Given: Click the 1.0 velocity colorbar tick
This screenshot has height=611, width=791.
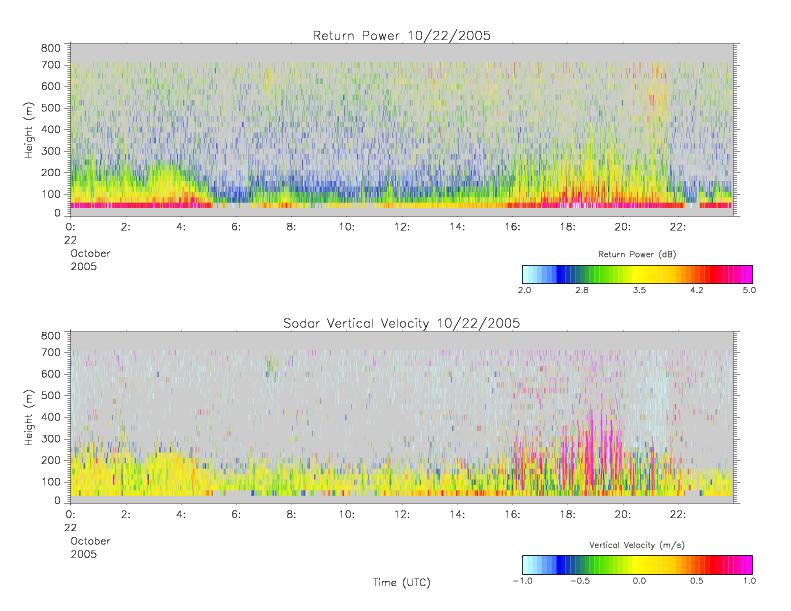Looking at the screenshot, I should click(749, 581).
